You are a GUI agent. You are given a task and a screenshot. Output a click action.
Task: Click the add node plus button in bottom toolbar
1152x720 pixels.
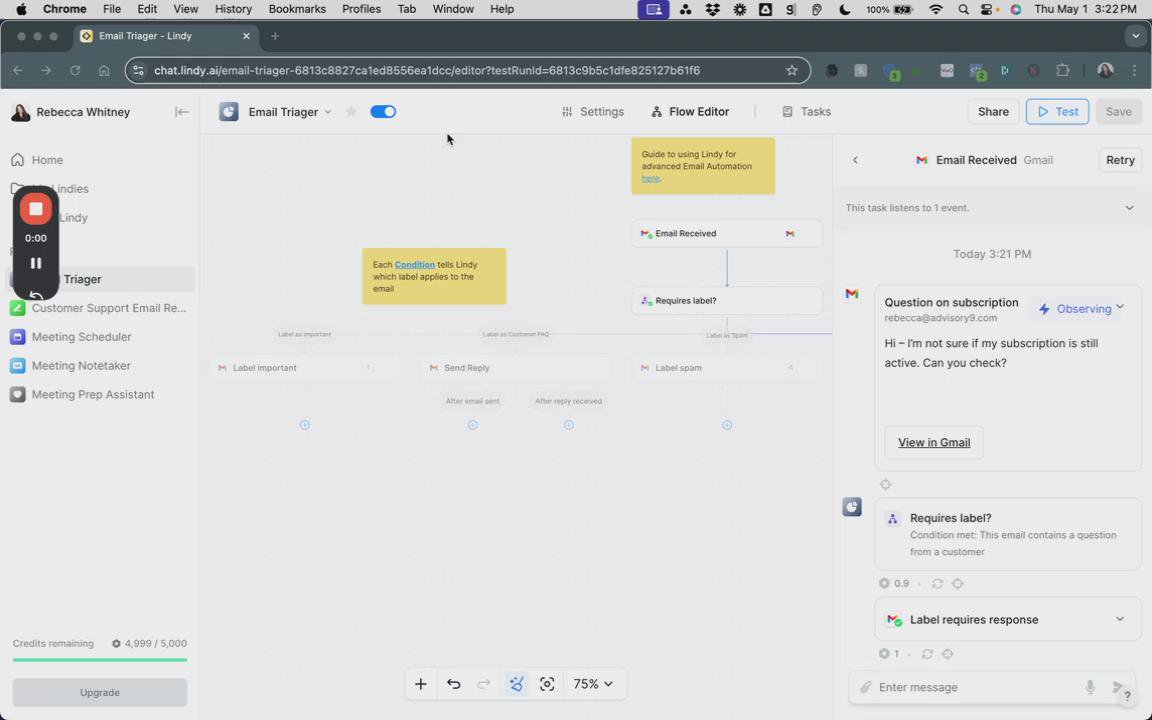[420, 684]
